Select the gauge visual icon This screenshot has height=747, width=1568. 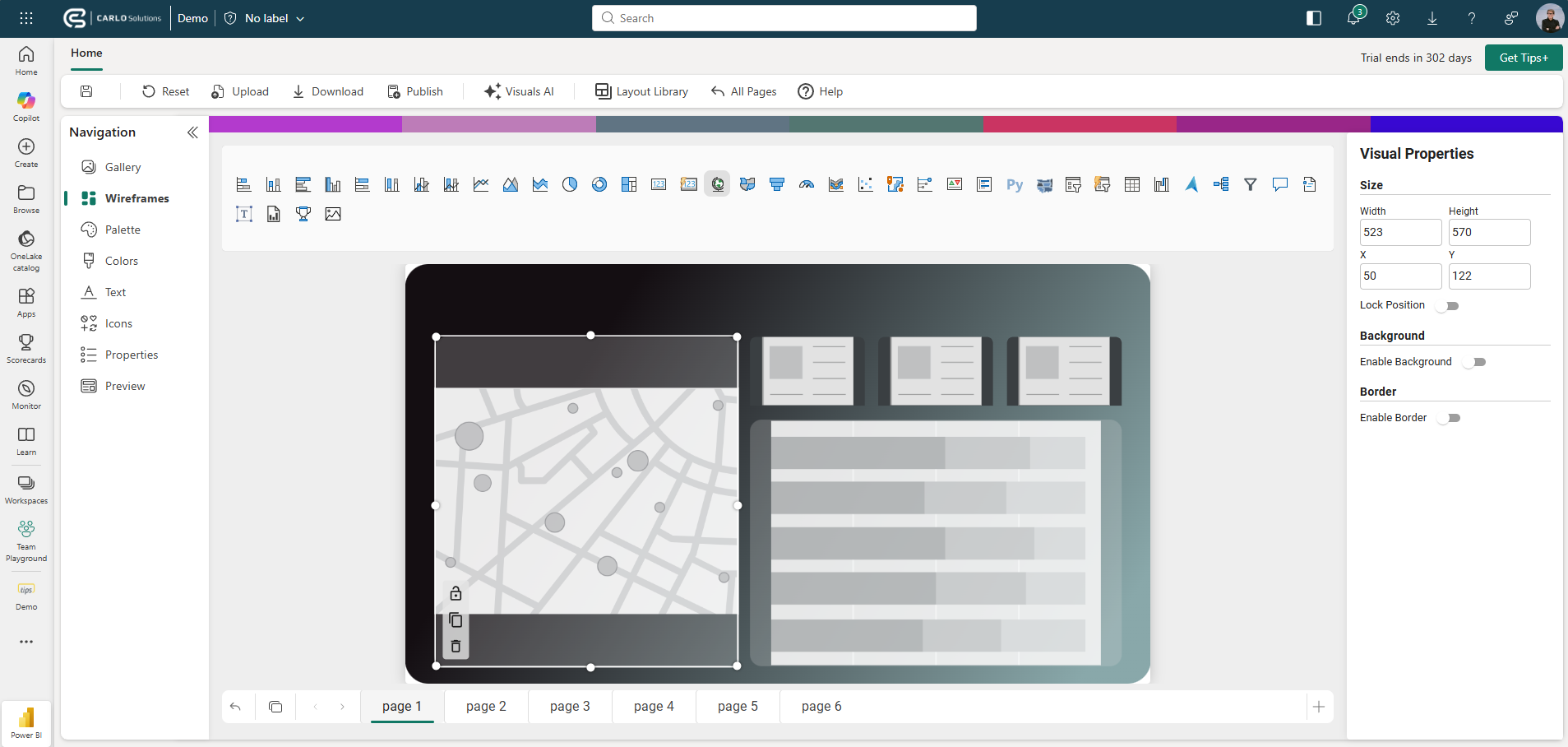pos(807,184)
